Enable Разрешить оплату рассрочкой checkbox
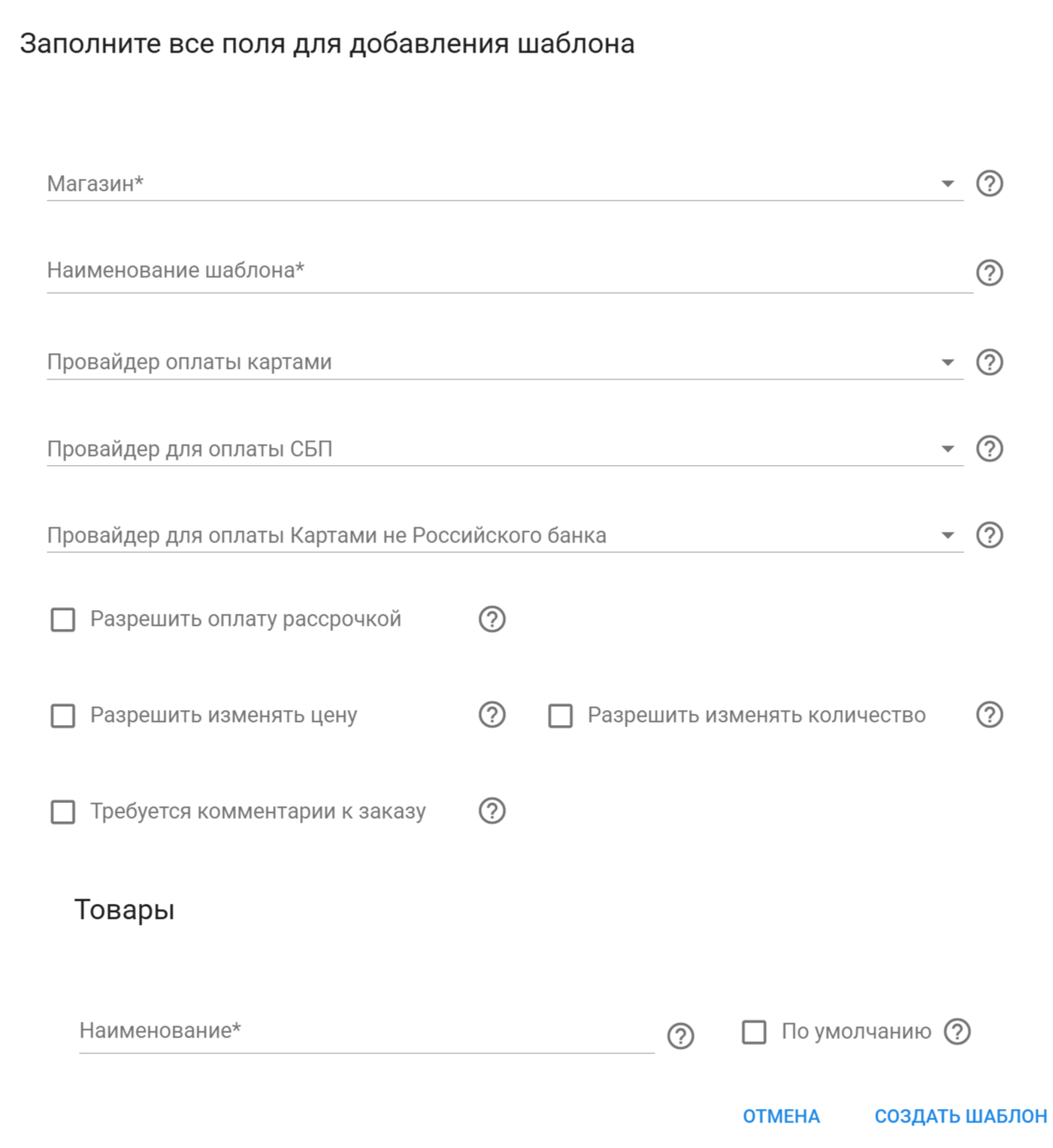 [x=63, y=620]
